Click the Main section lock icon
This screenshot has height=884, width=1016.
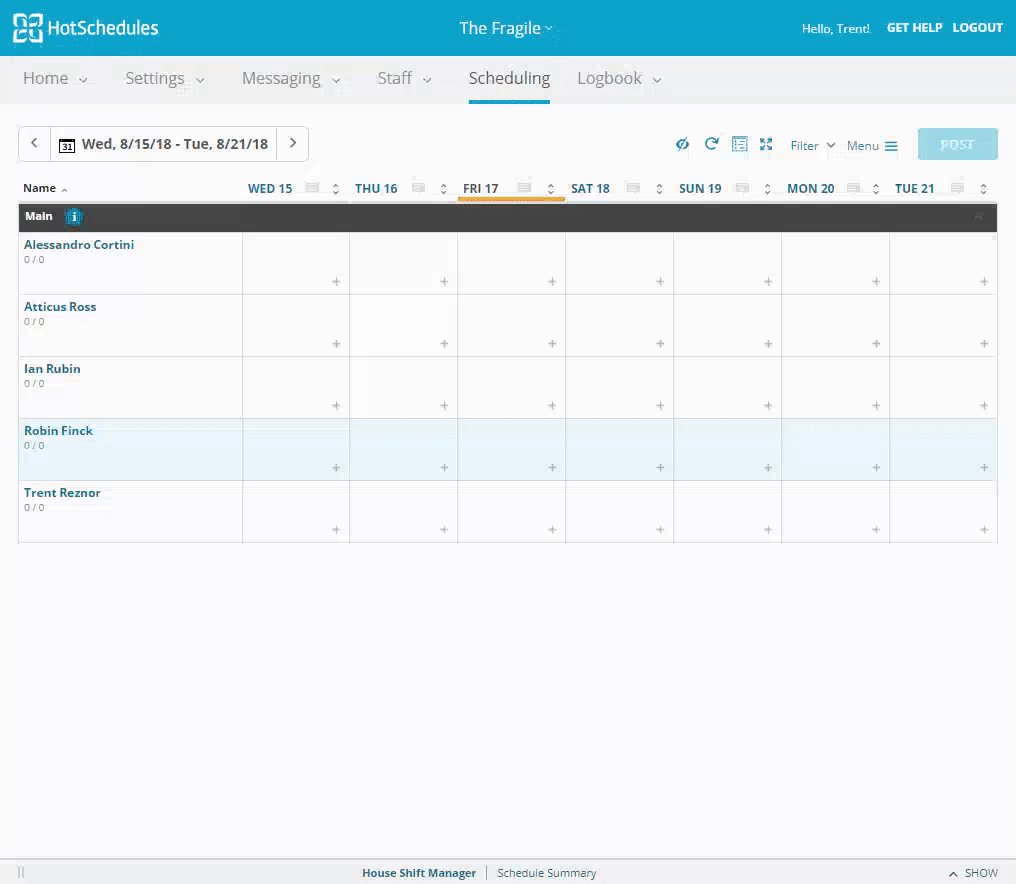[978, 216]
